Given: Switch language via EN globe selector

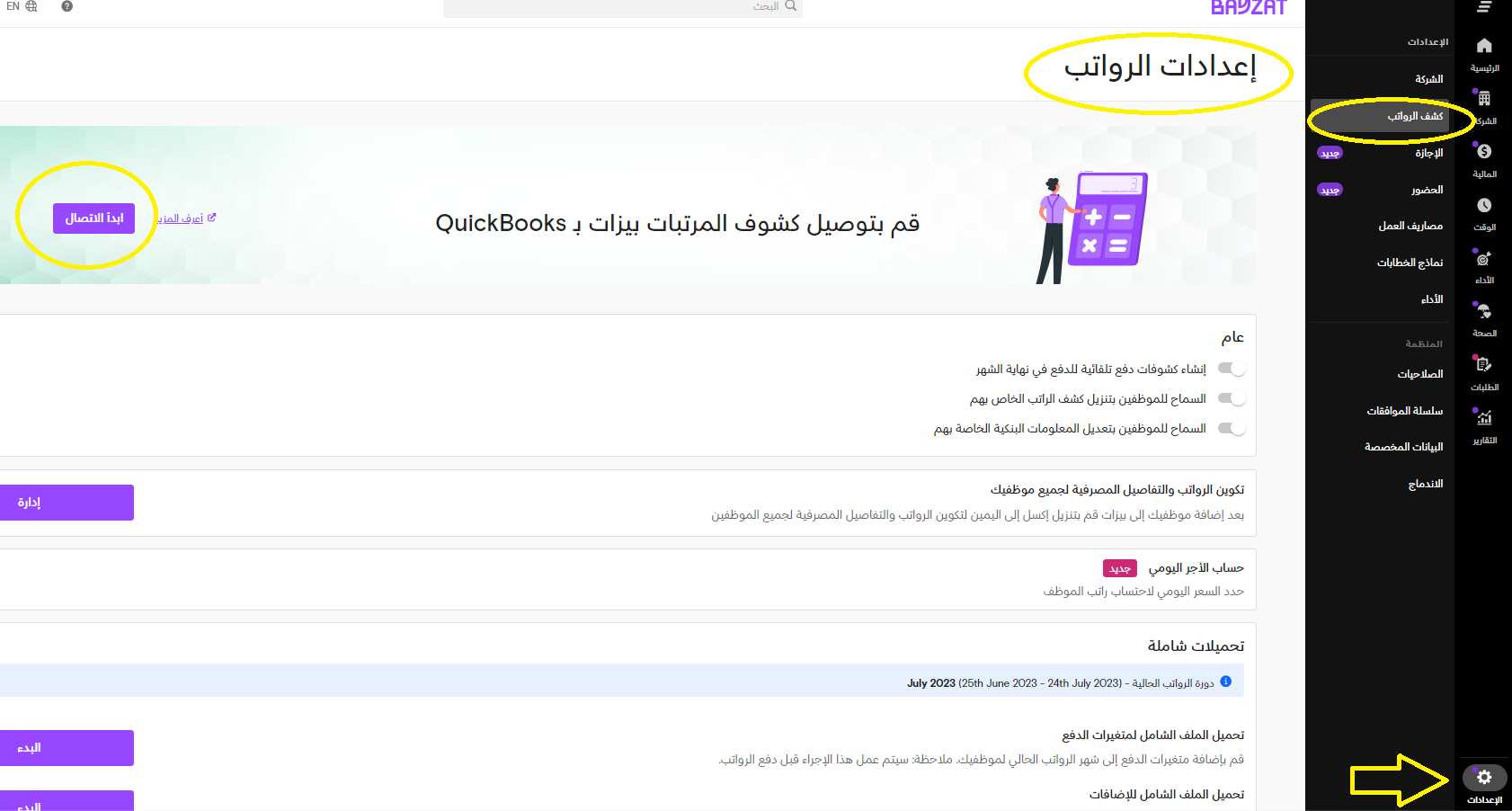Looking at the screenshot, I should [22, 6].
